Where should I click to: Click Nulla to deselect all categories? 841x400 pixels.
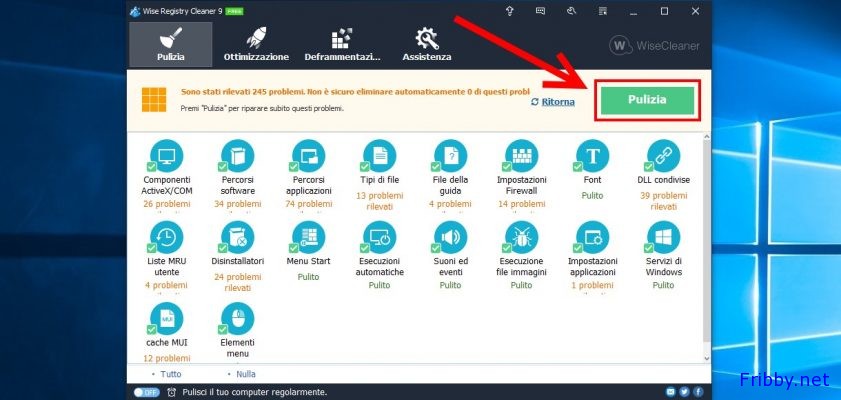pyautogui.click(x=246, y=374)
